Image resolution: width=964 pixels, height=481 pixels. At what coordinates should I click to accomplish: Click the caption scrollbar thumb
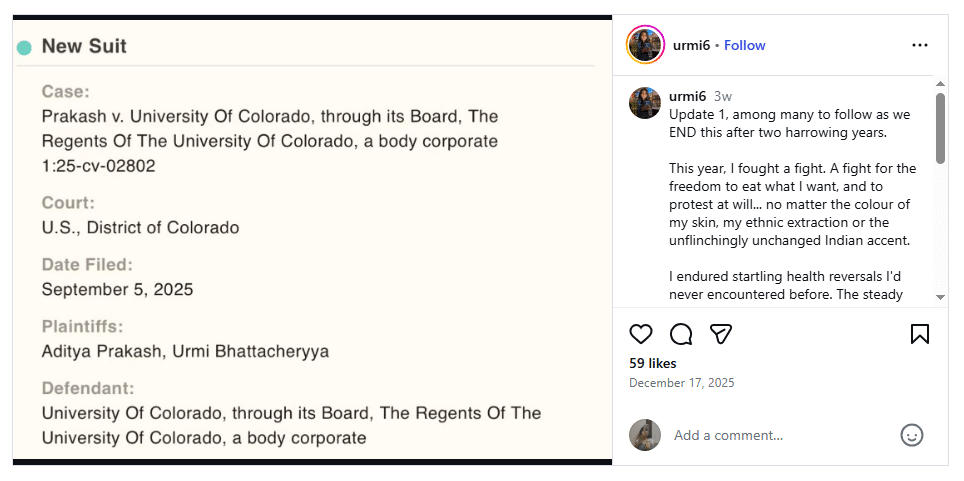point(940,128)
